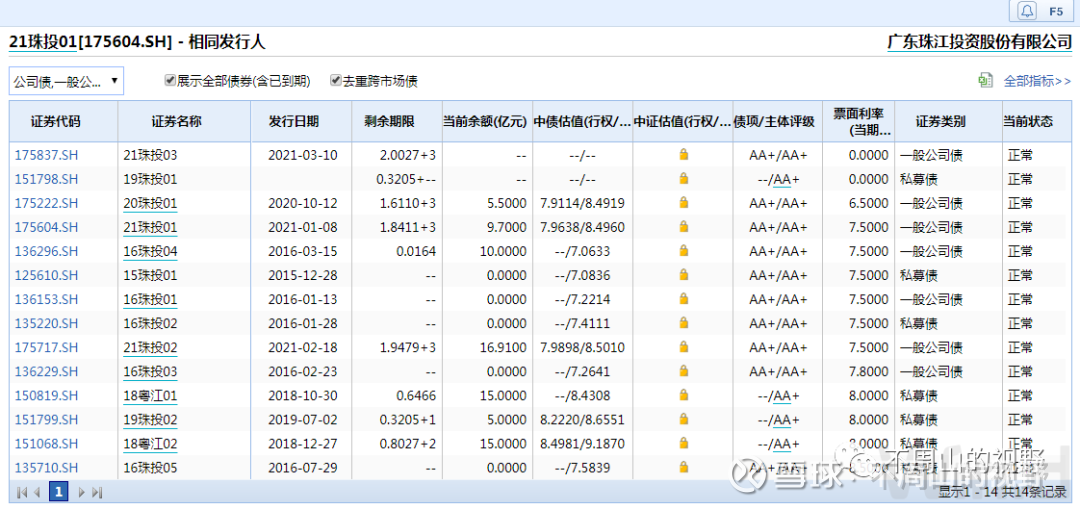Go to last page icon
The height and width of the screenshot is (509, 1080).
[97, 492]
